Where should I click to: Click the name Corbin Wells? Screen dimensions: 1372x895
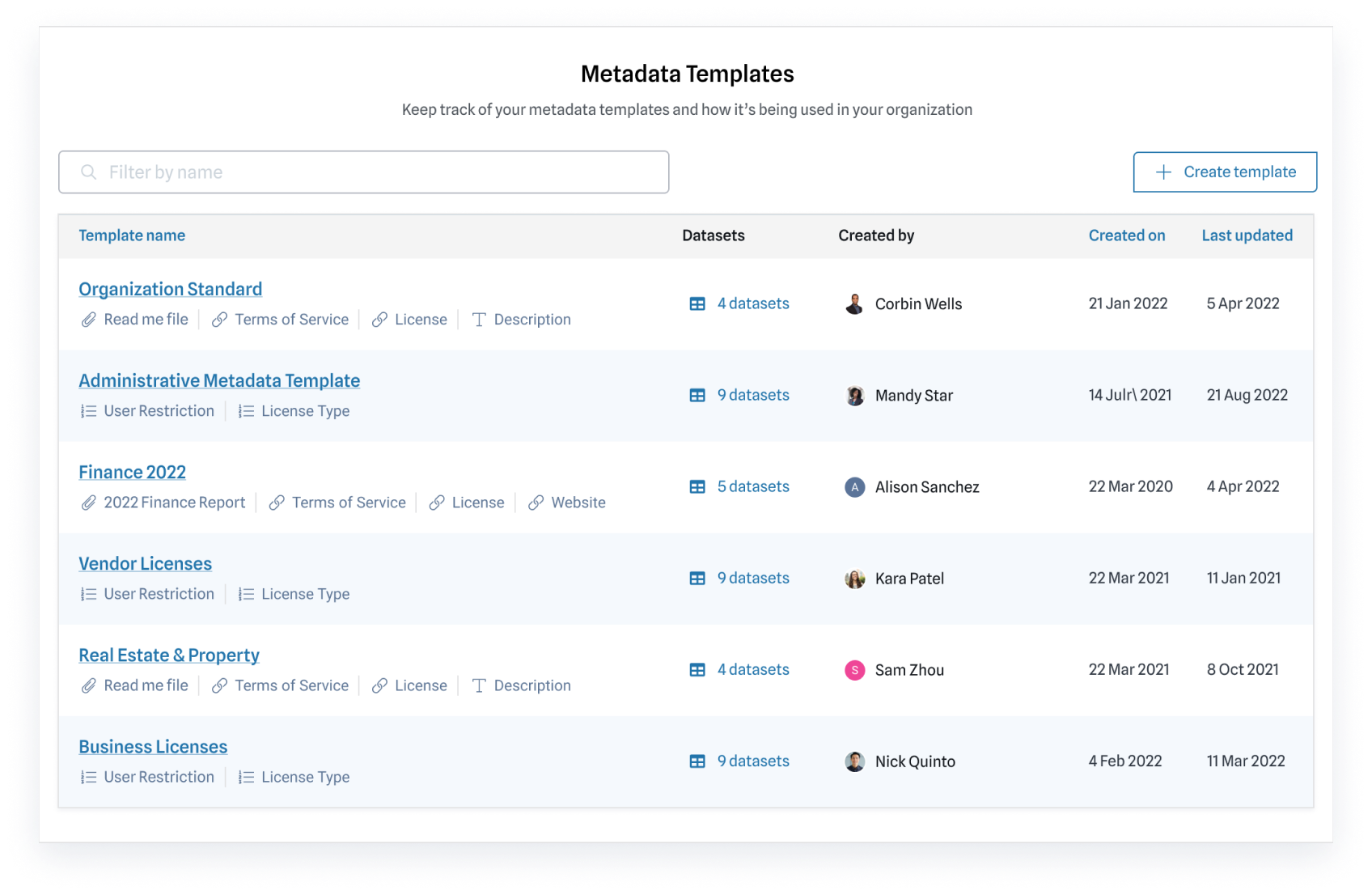[918, 304]
